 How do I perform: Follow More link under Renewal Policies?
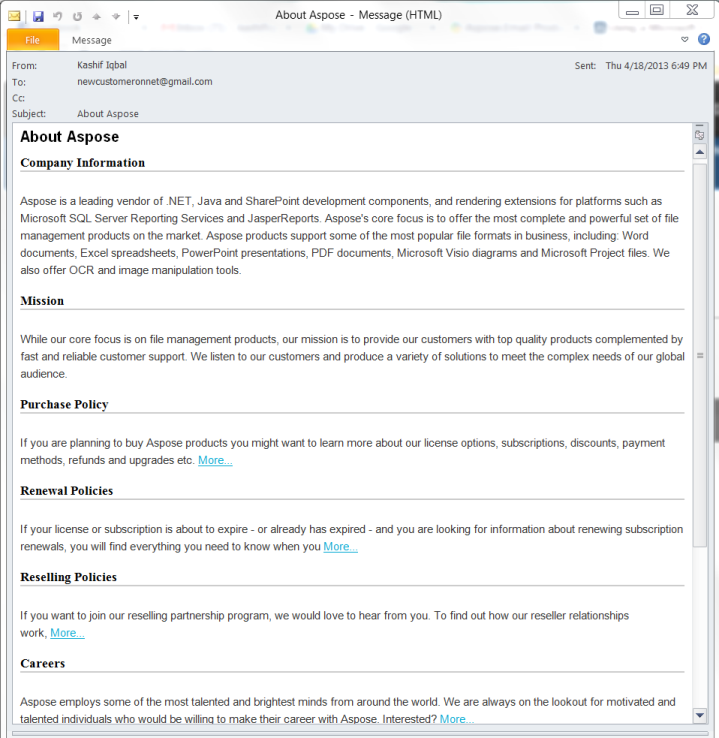click(341, 546)
